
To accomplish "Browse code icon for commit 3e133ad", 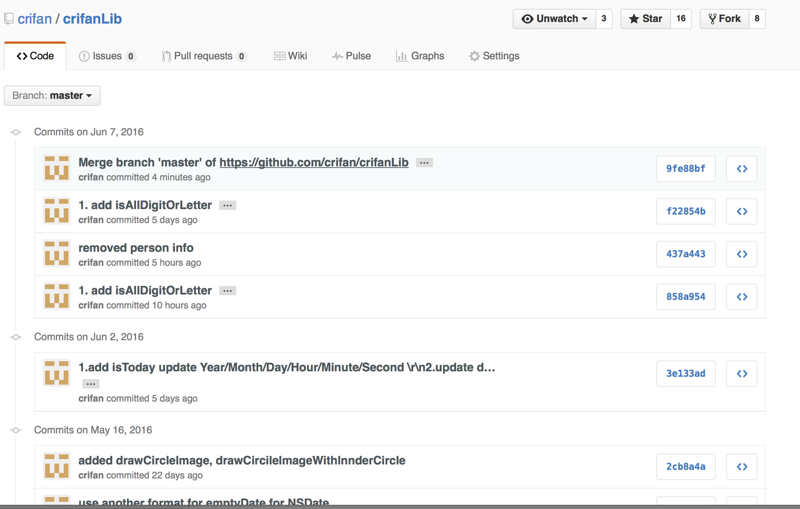I will [741, 374].
